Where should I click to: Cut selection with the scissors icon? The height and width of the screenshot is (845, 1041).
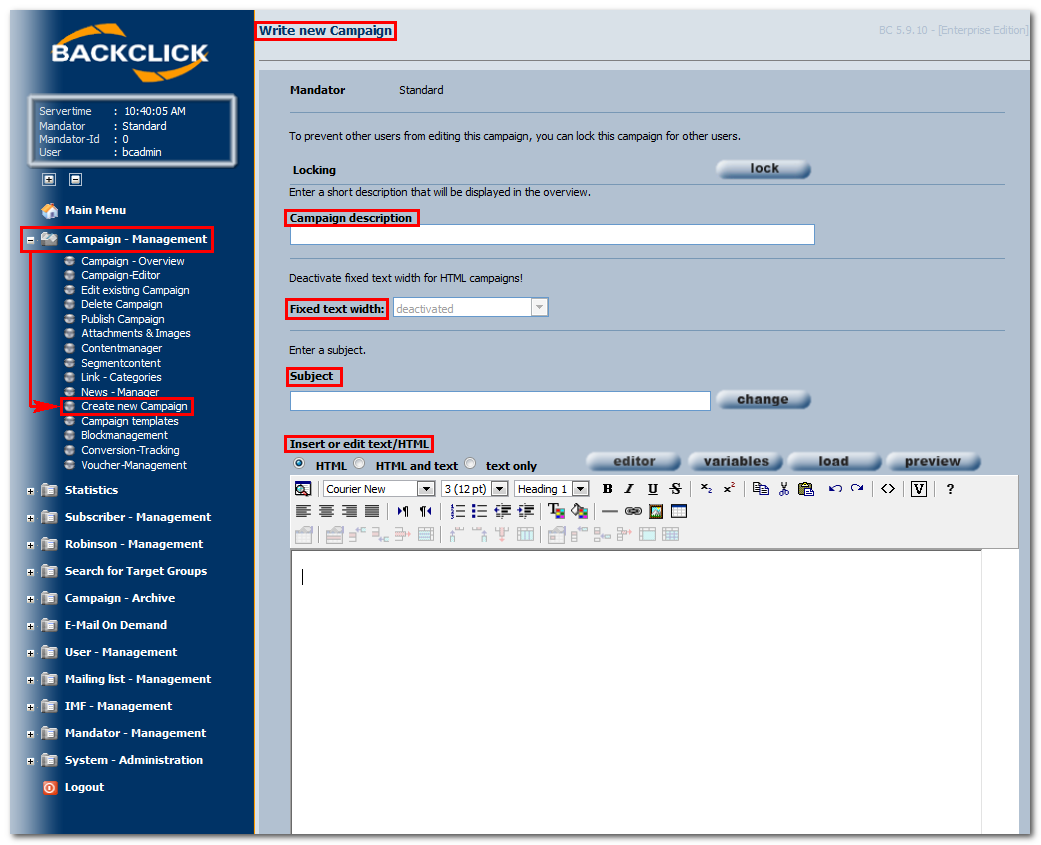(783, 489)
